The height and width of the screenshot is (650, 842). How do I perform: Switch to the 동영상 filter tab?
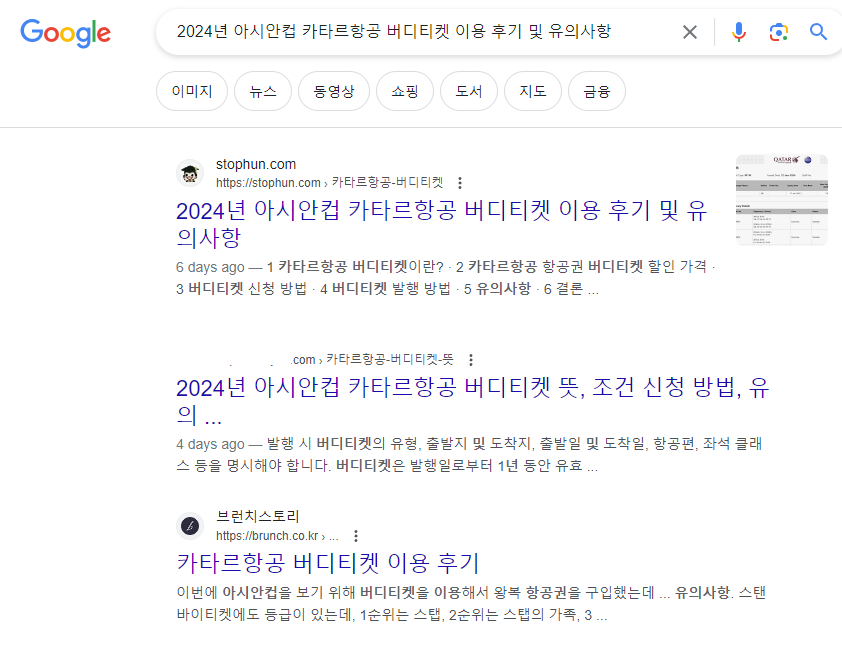pos(333,91)
